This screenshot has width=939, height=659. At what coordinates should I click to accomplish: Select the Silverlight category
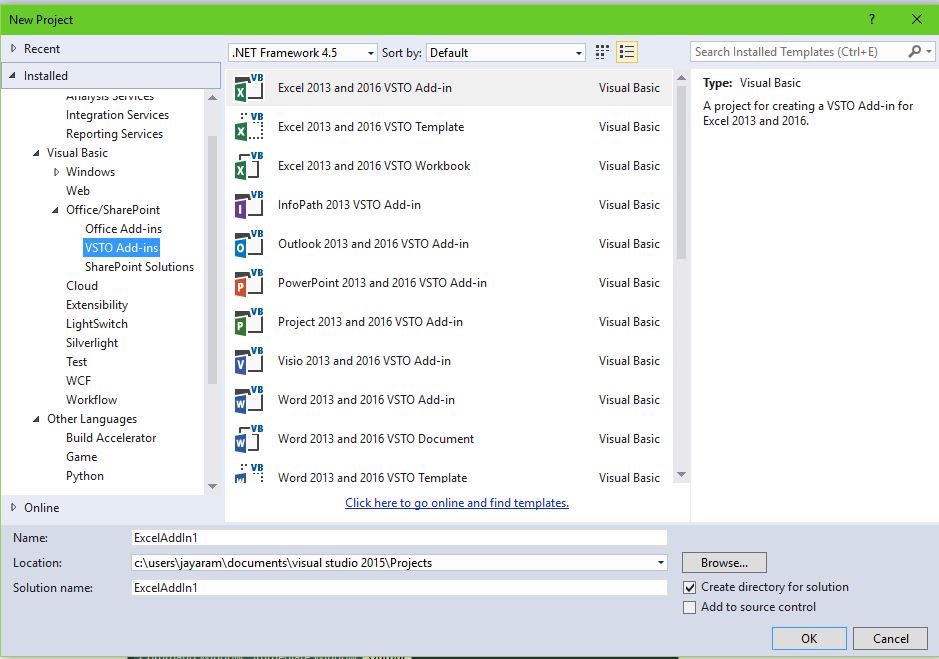tap(92, 343)
